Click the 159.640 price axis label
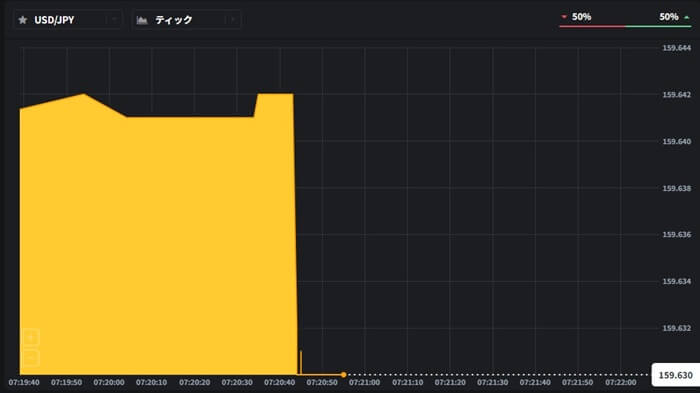 [676, 142]
